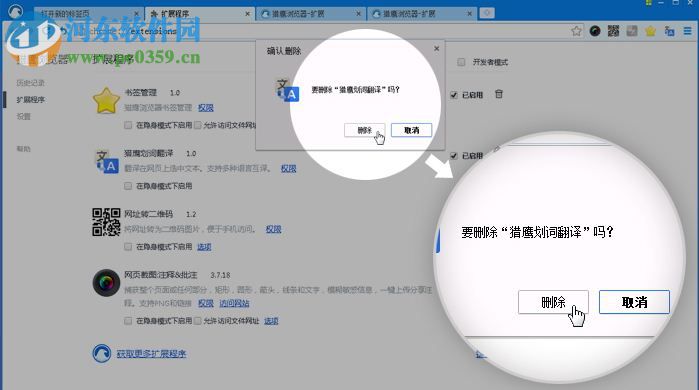
Task: Click the new tab button
Action: point(487,13)
